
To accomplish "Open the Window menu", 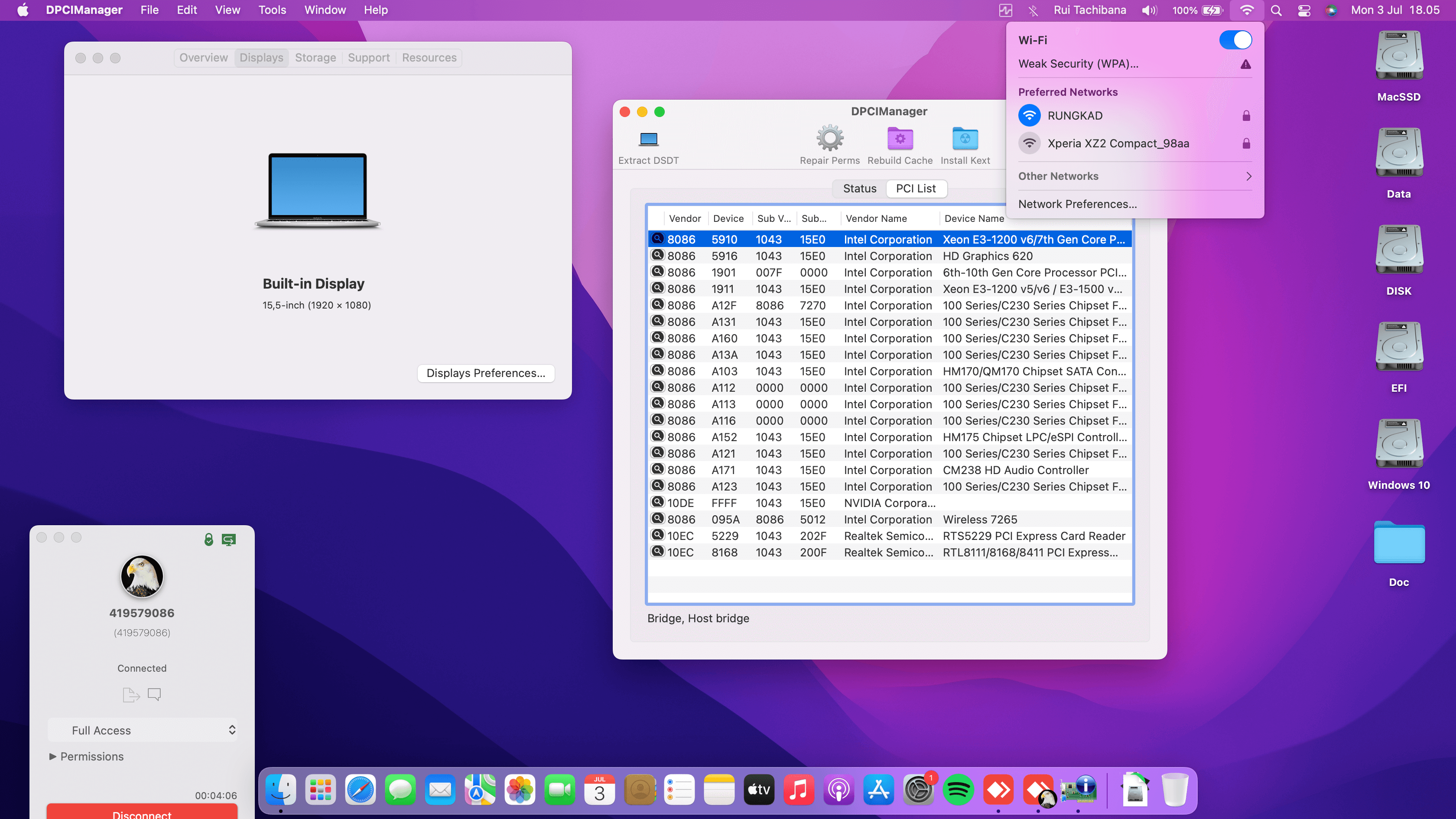I will [x=325, y=10].
